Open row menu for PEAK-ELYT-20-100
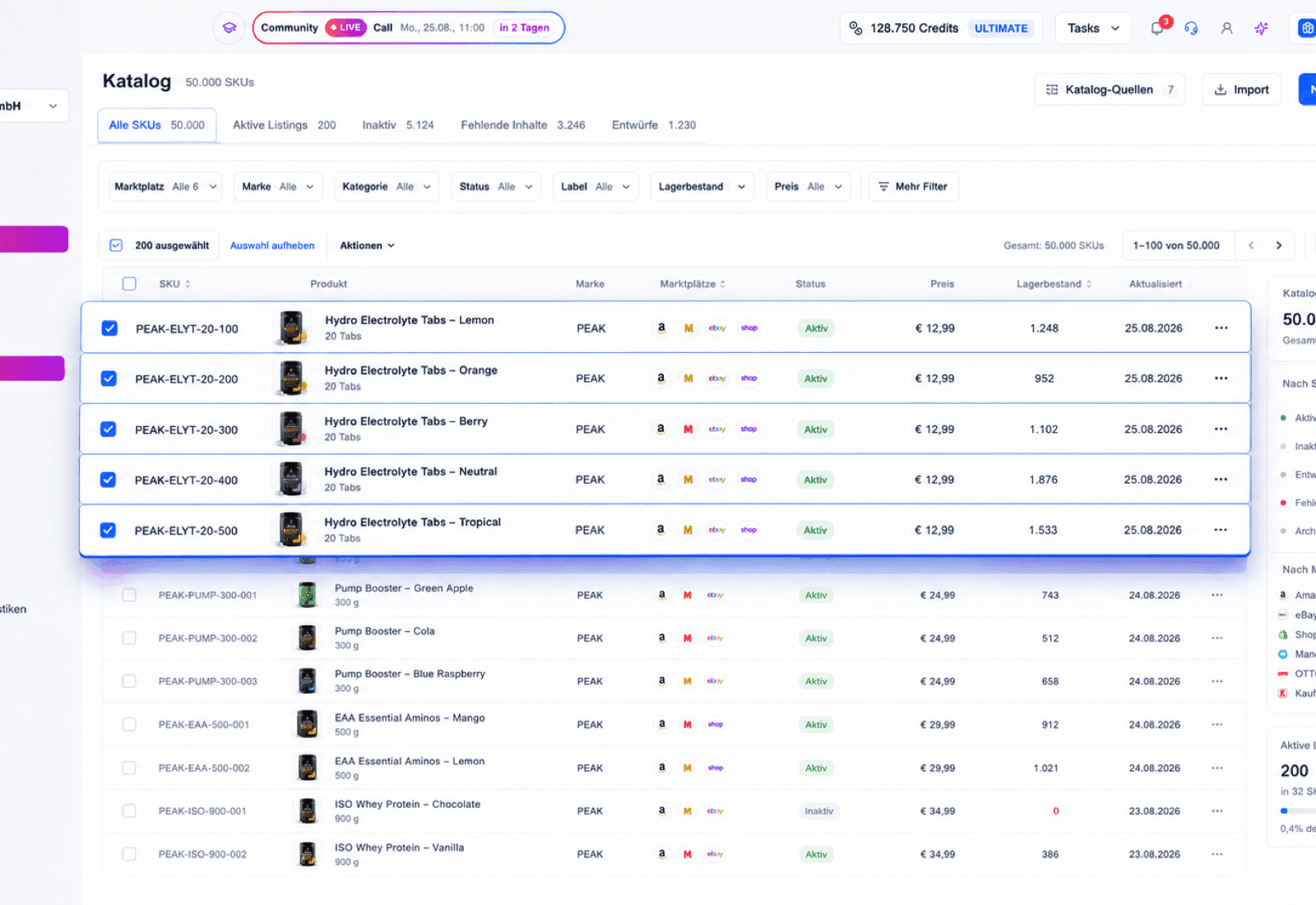 1221,328
